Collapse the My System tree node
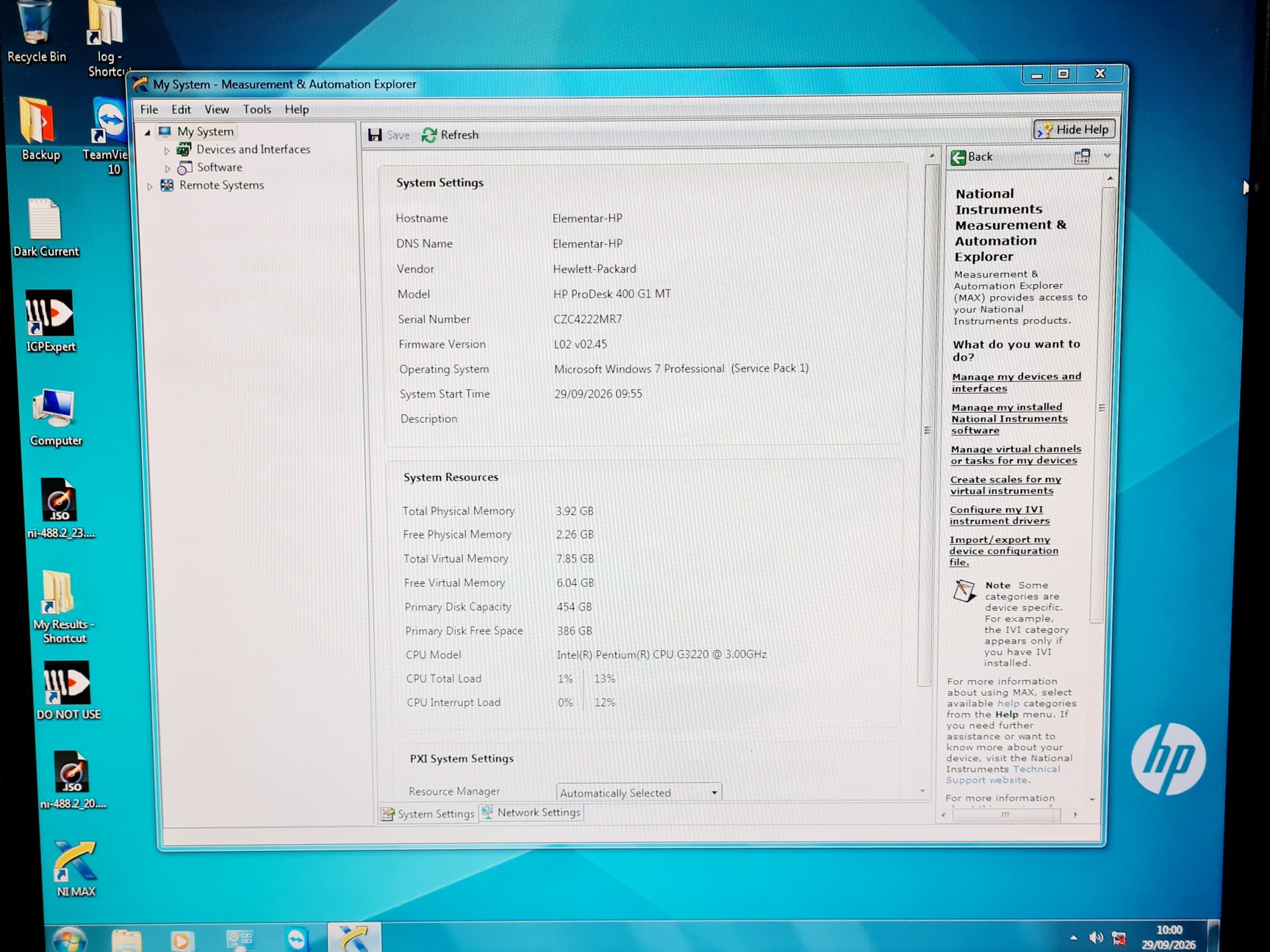The image size is (1270, 952). [148, 132]
